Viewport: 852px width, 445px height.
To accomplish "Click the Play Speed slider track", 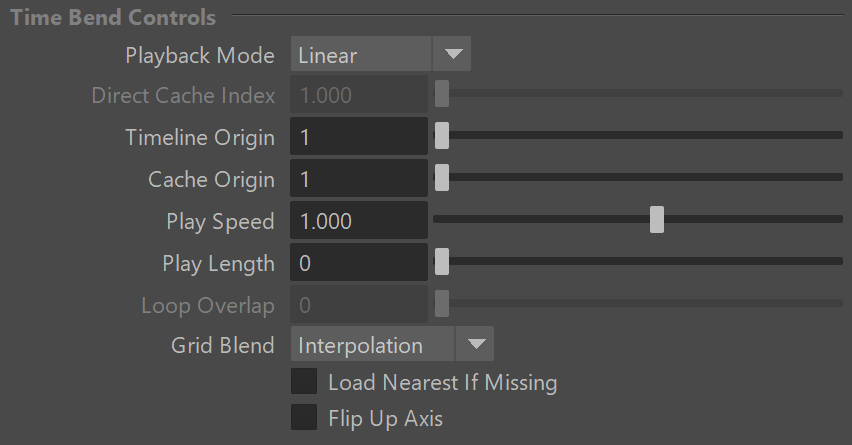I will (638, 220).
